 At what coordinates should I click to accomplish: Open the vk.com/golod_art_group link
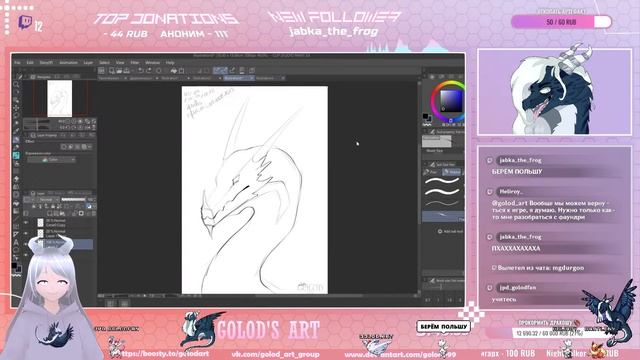pyautogui.click(x=275, y=354)
